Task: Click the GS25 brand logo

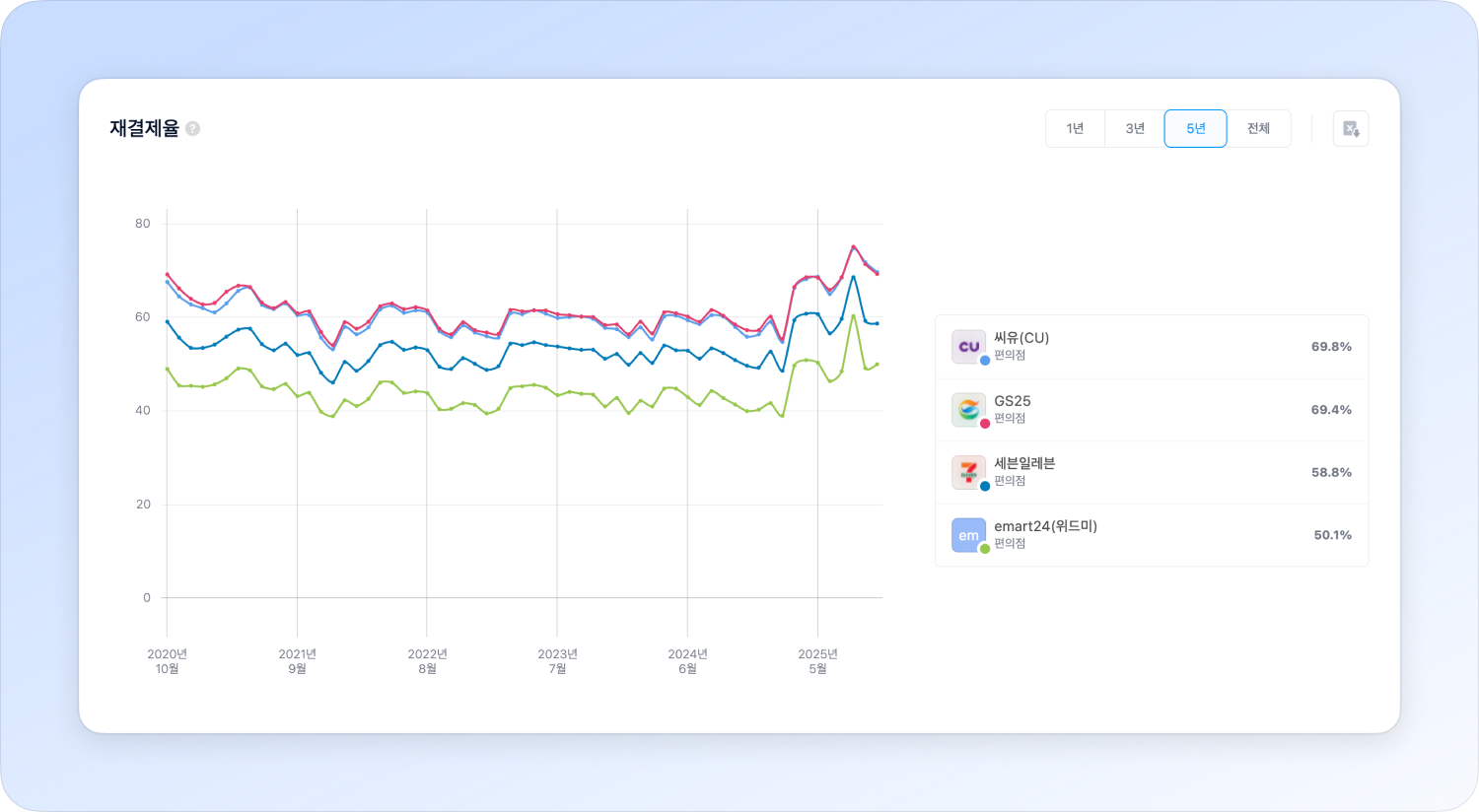Action: pyautogui.click(x=968, y=409)
